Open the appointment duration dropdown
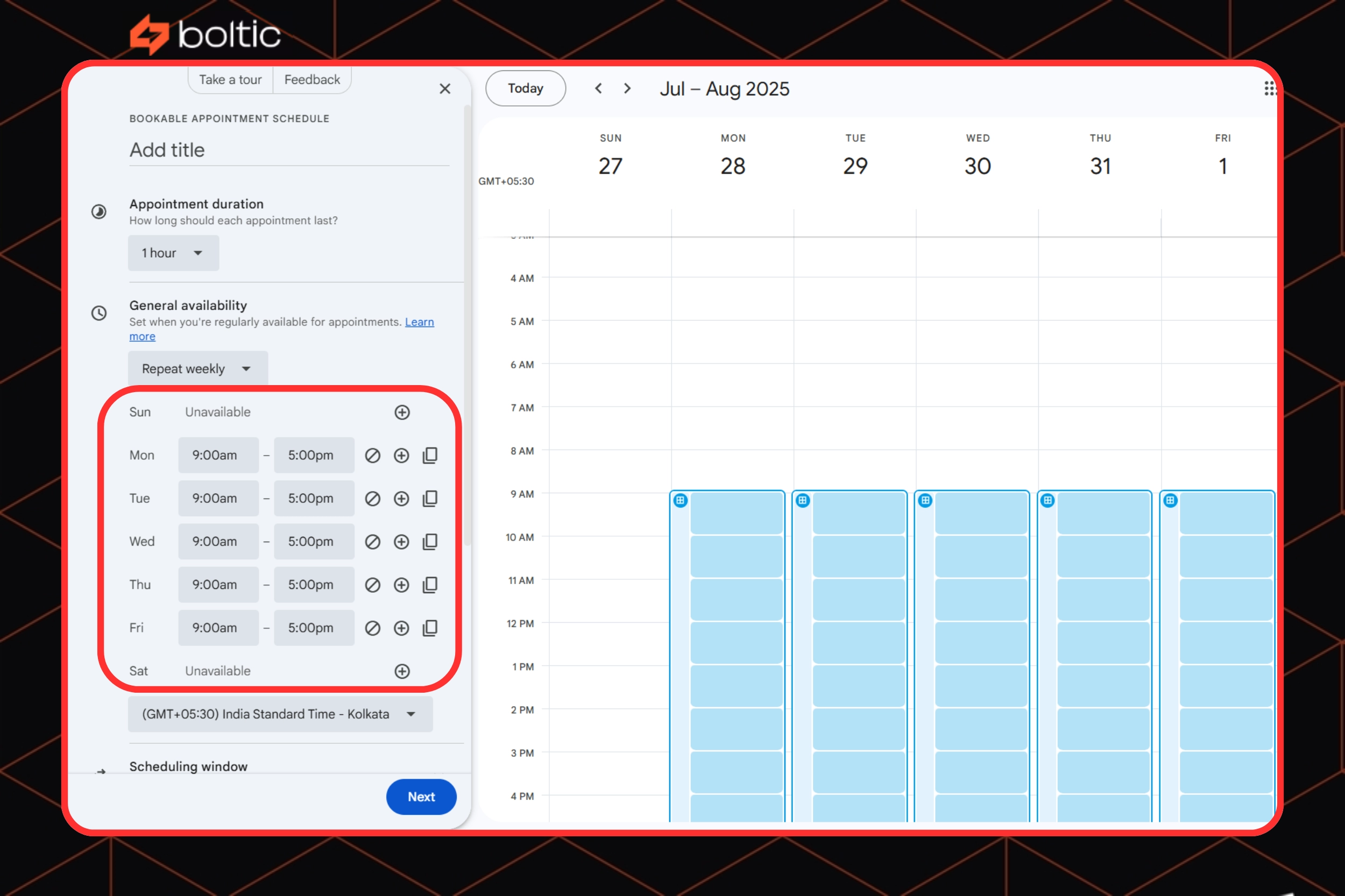Viewport: 1345px width, 896px height. [173, 253]
